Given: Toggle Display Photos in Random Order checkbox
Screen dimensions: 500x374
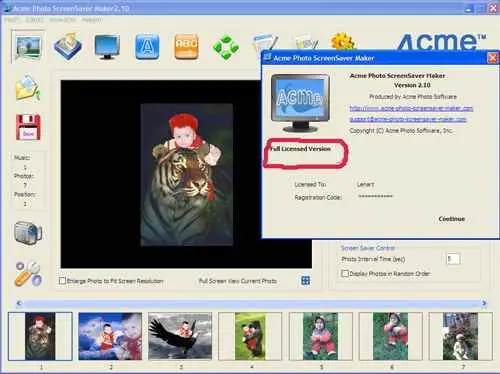Looking at the screenshot, I should click(345, 273).
